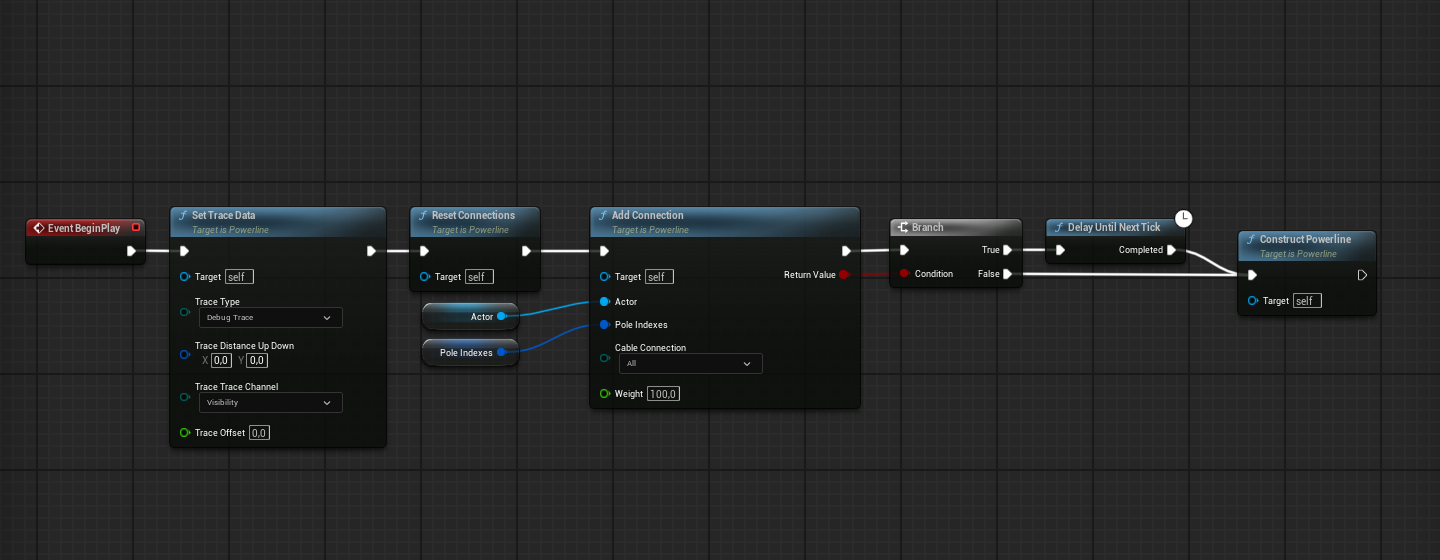1440x560 pixels.
Task: Select the Reset Connections node header
Action: 473,215
